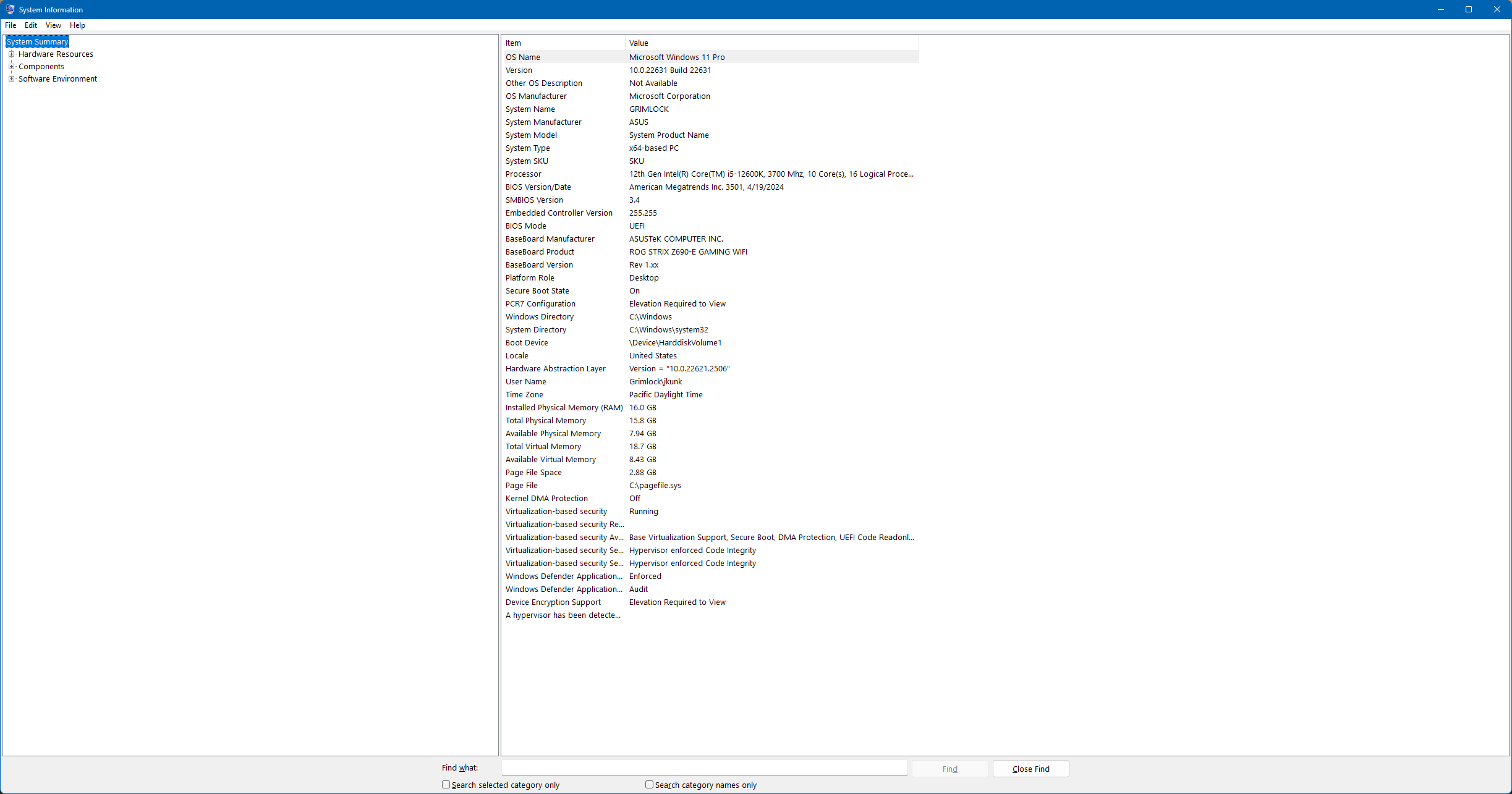The image size is (1512, 794).
Task: Click the System Information app icon in title bar
Action: (x=10, y=9)
